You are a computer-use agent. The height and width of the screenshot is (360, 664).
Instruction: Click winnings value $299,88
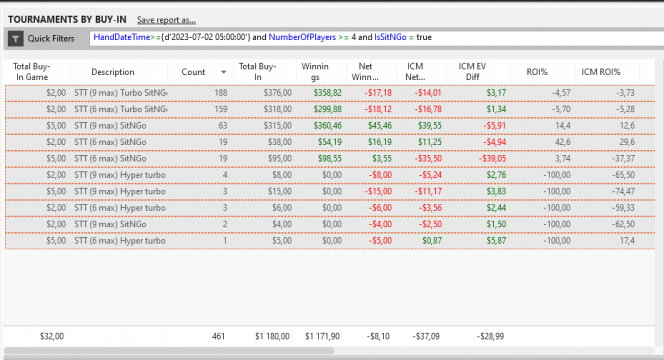[327, 109]
